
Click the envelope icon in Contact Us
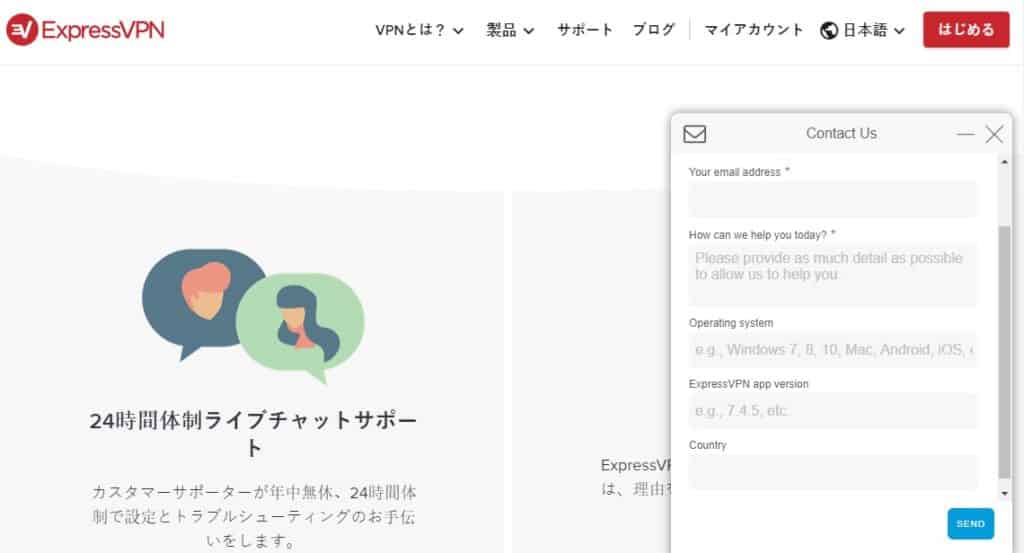tap(694, 134)
